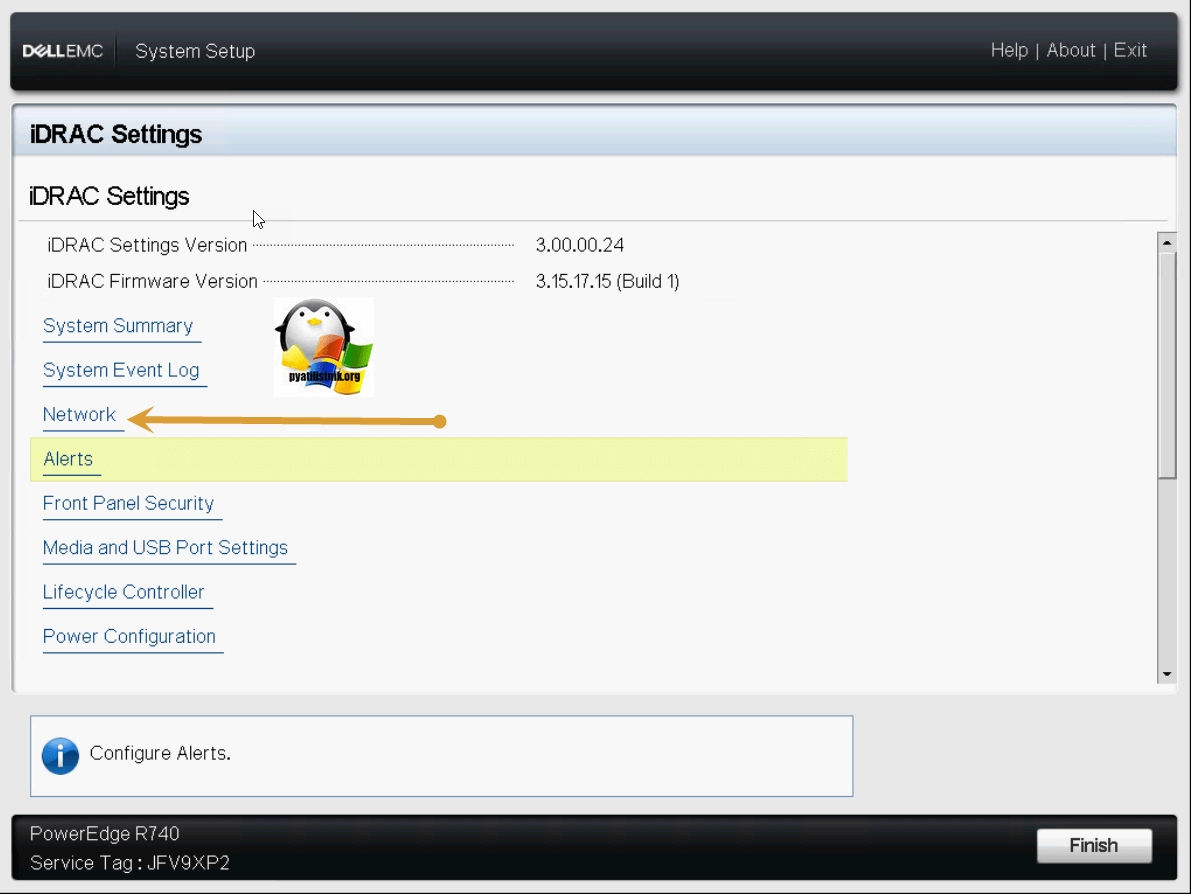Click the vertical scrollbar thumb
This screenshot has height=894, width=1191.
tap(1167, 365)
